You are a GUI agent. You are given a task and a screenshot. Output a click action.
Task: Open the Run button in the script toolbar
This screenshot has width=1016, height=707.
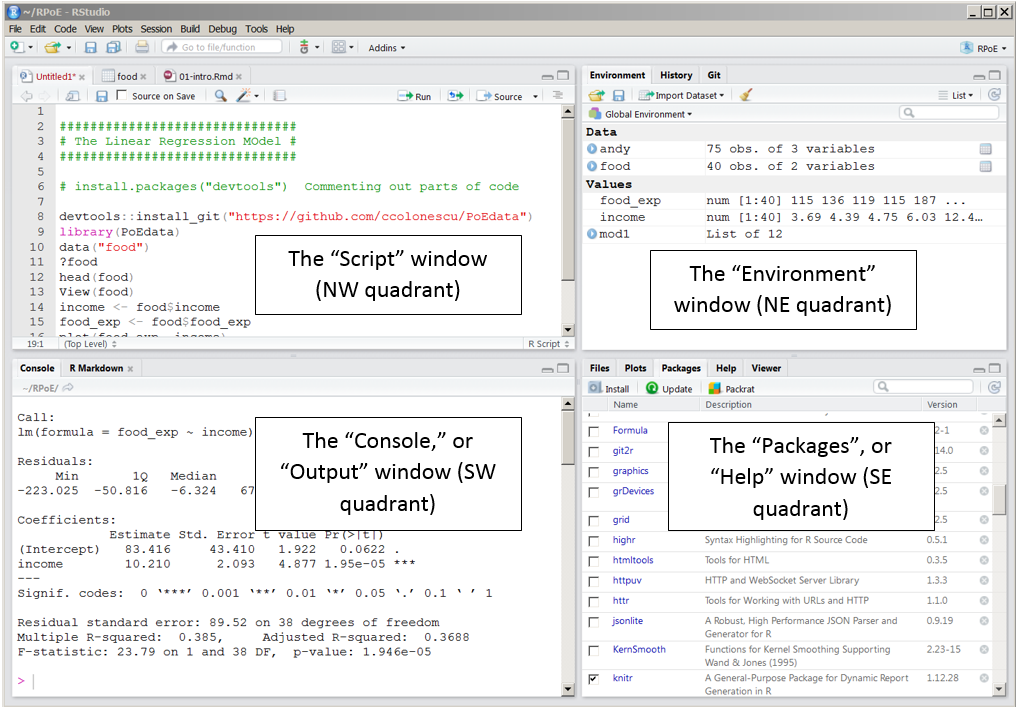click(x=414, y=95)
